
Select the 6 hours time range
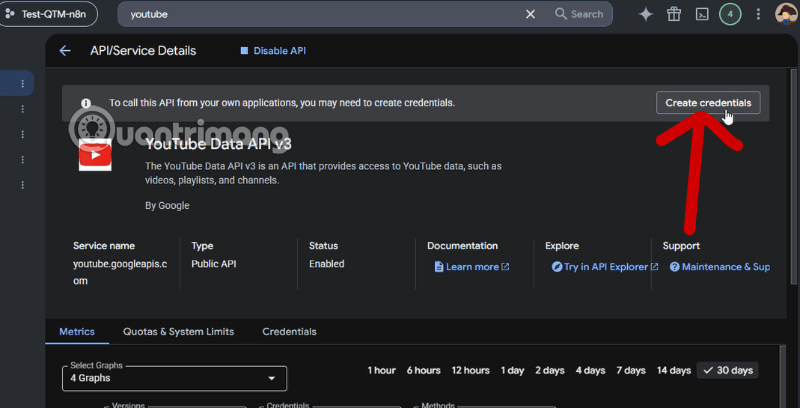pos(423,370)
